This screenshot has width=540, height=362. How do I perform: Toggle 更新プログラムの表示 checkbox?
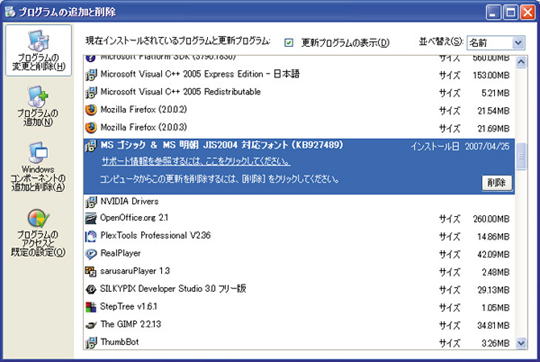(289, 43)
